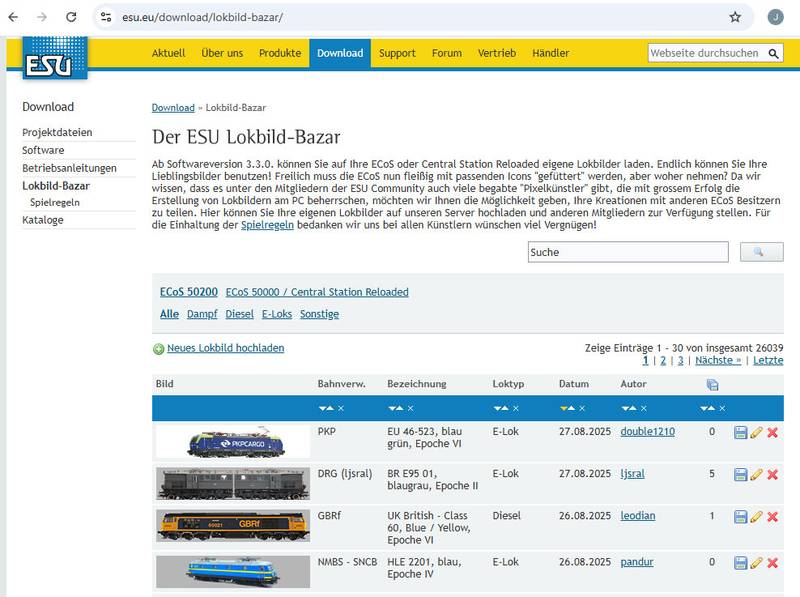Image resolution: width=800 pixels, height=597 pixels.
Task: Open author double1210's profile
Action: click(647, 432)
